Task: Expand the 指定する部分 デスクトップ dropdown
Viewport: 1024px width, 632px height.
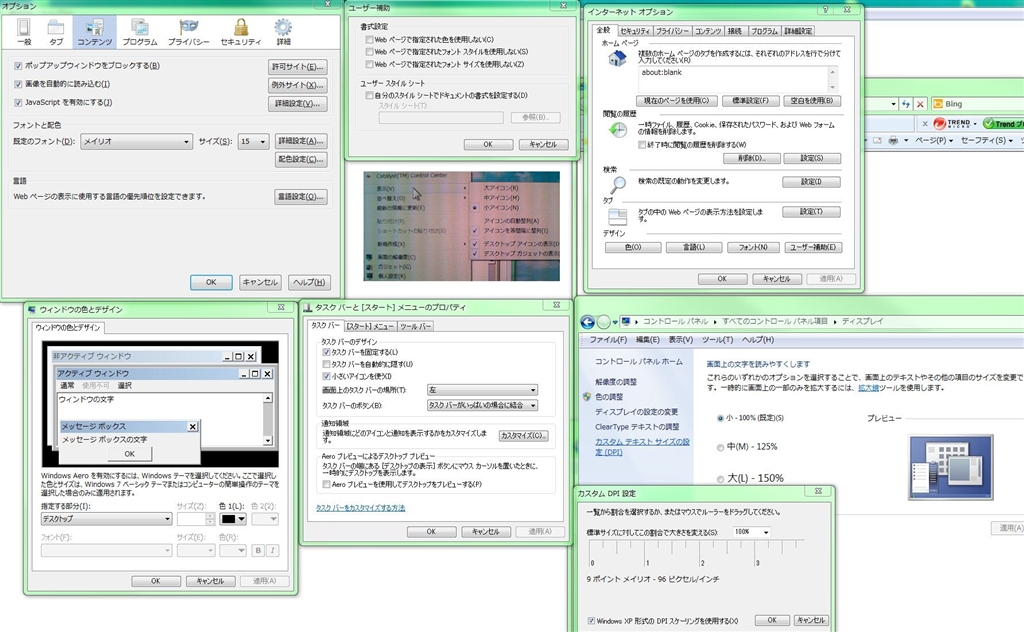Action: coord(105,519)
